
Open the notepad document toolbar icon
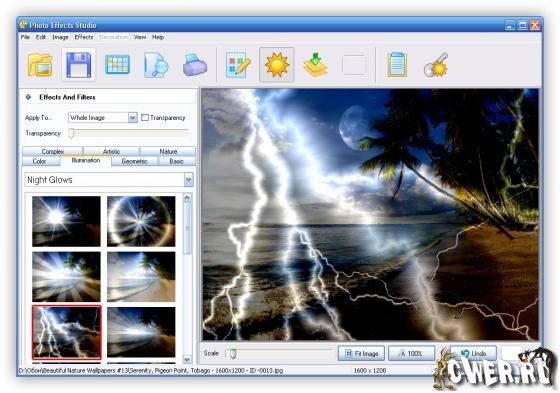[x=397, y=65]
